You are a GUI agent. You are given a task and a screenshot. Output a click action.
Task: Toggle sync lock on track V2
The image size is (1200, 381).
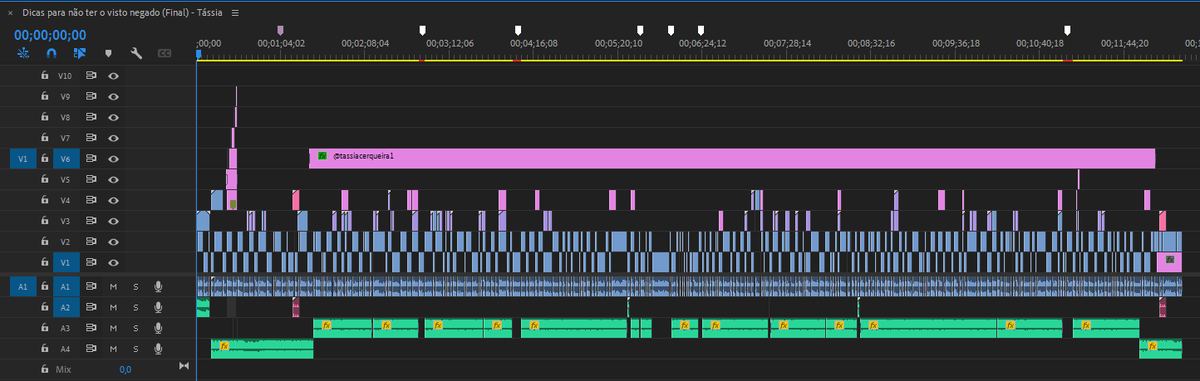(x=90, y=242)
